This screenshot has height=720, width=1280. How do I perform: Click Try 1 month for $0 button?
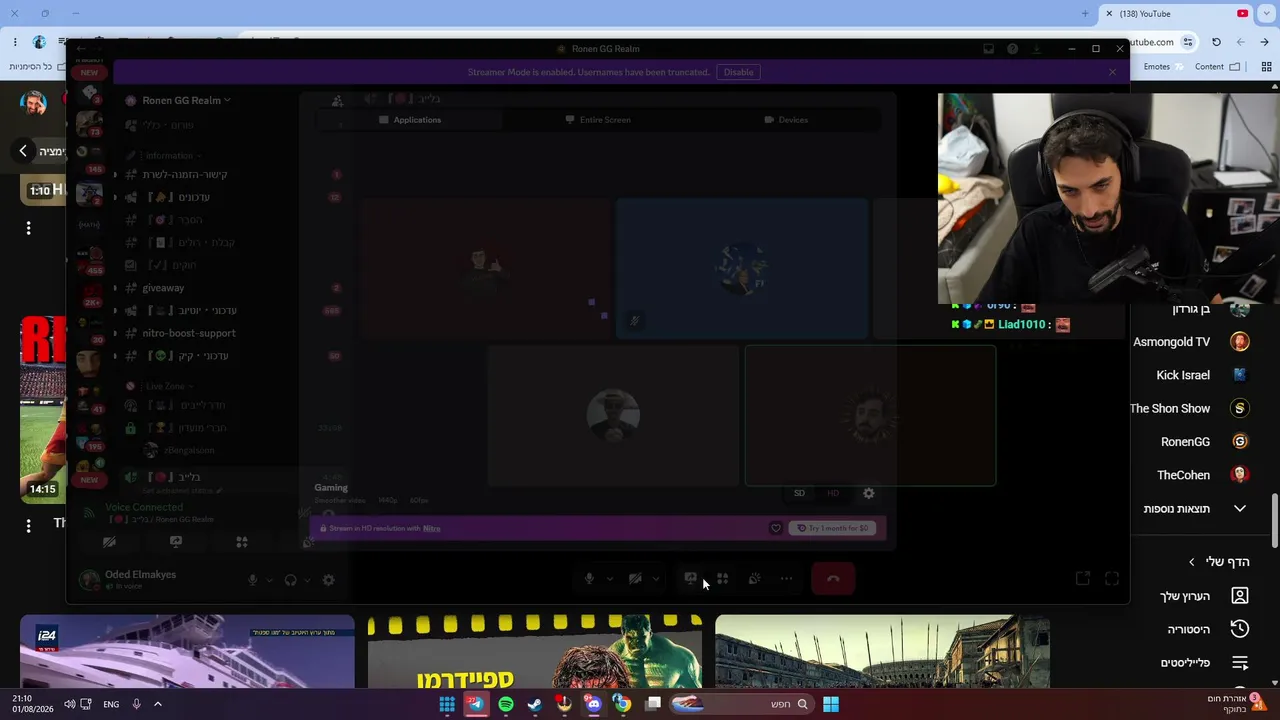coord(833,528)
